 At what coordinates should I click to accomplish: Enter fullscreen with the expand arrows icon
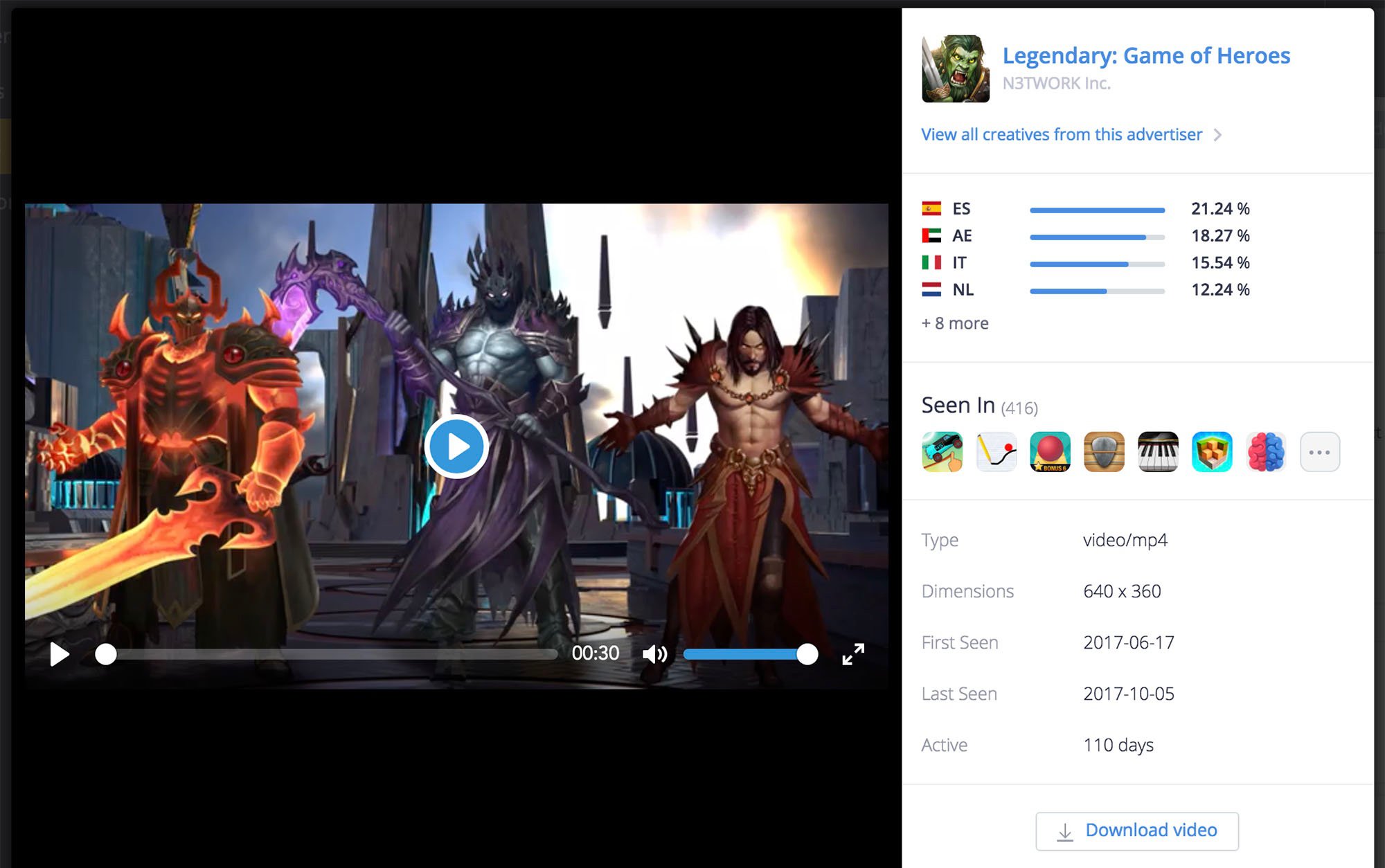pyautogui.click(x=853, y=654)
